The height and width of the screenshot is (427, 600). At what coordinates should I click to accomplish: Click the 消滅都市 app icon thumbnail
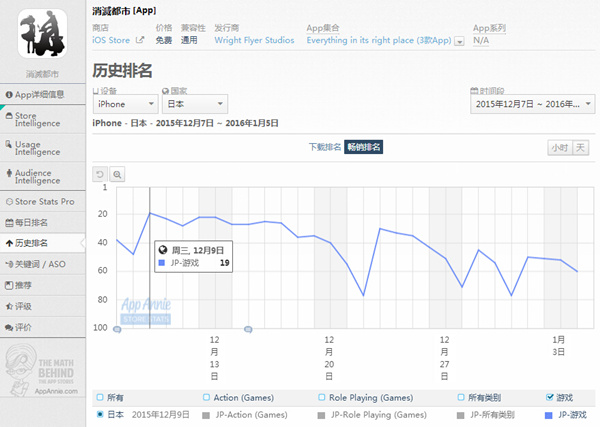tap(42, 34)
